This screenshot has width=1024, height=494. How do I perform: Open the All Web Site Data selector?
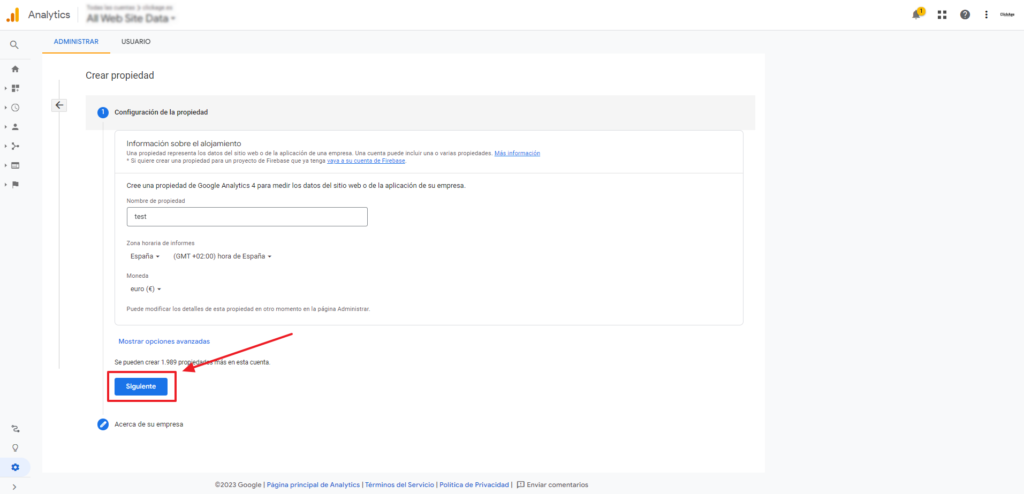131,18
